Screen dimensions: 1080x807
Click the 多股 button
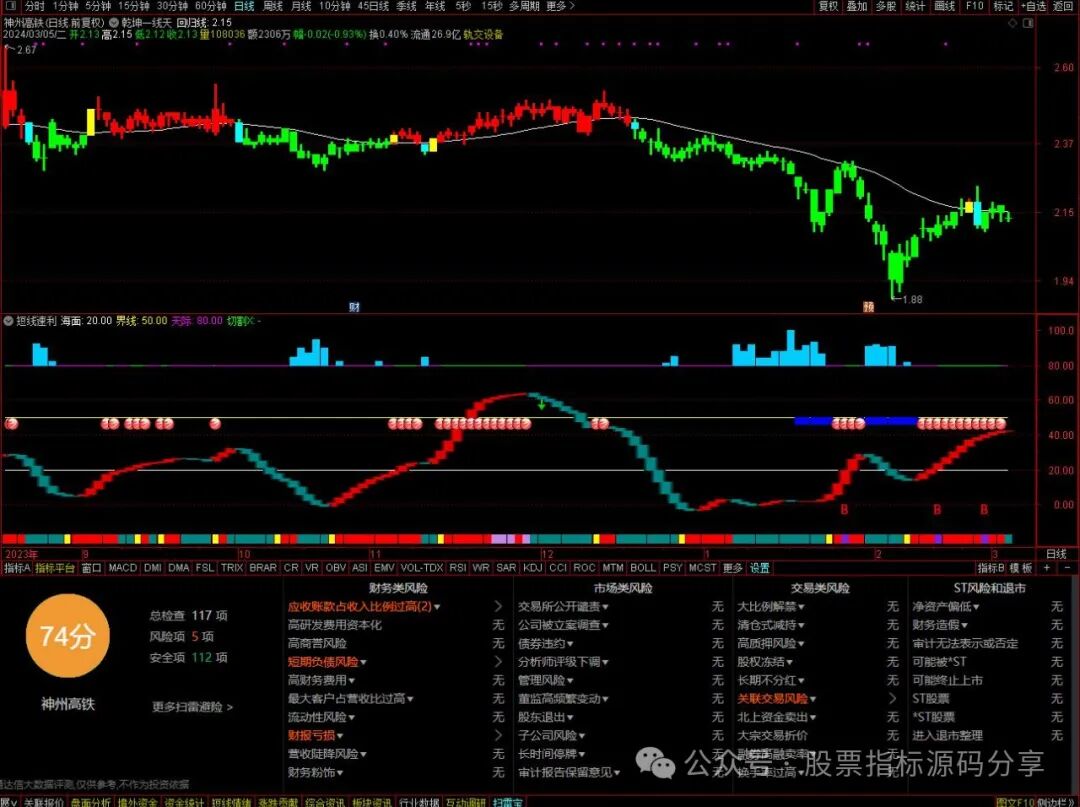click(886, 6)
